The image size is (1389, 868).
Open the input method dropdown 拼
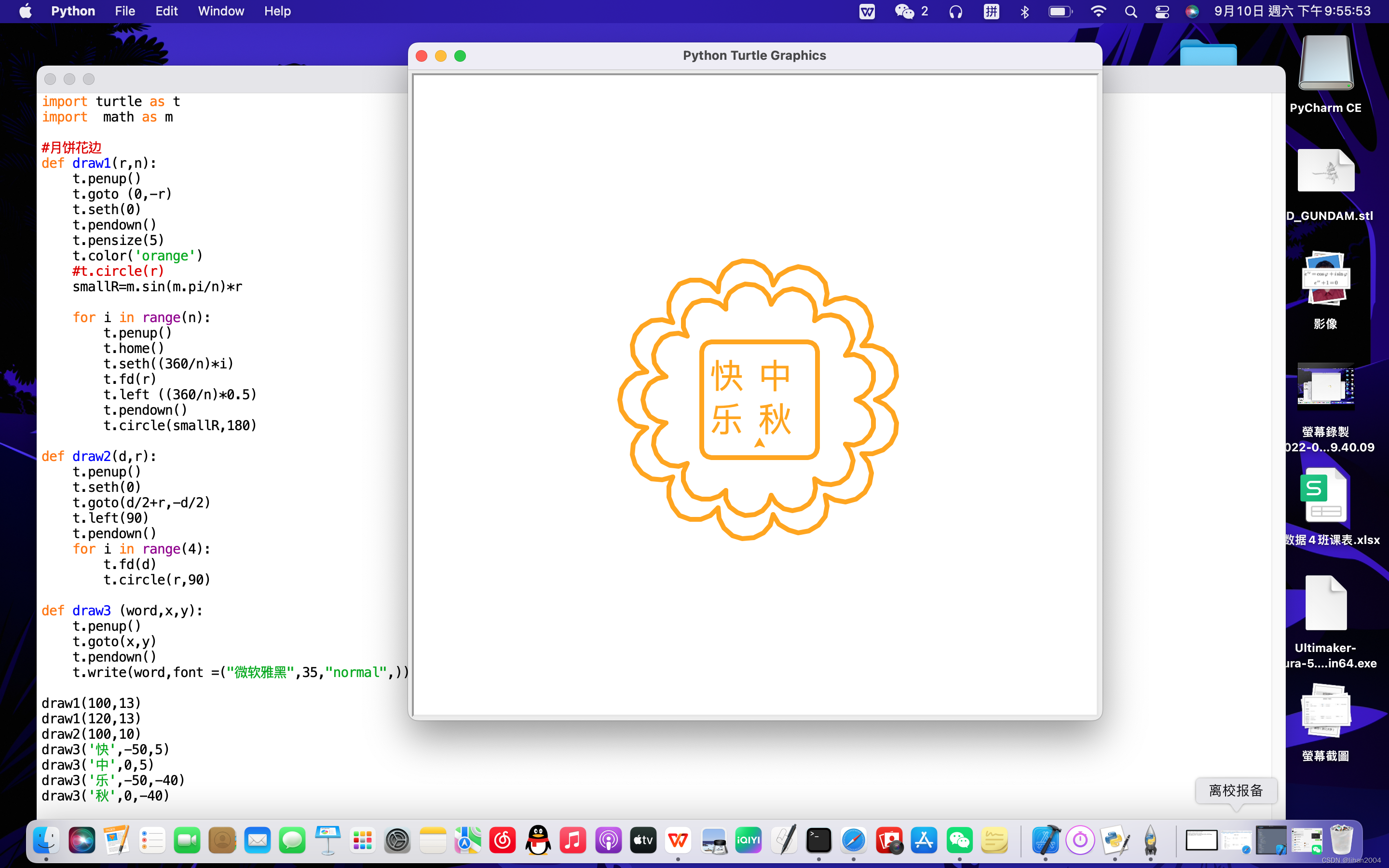(991, 12)
